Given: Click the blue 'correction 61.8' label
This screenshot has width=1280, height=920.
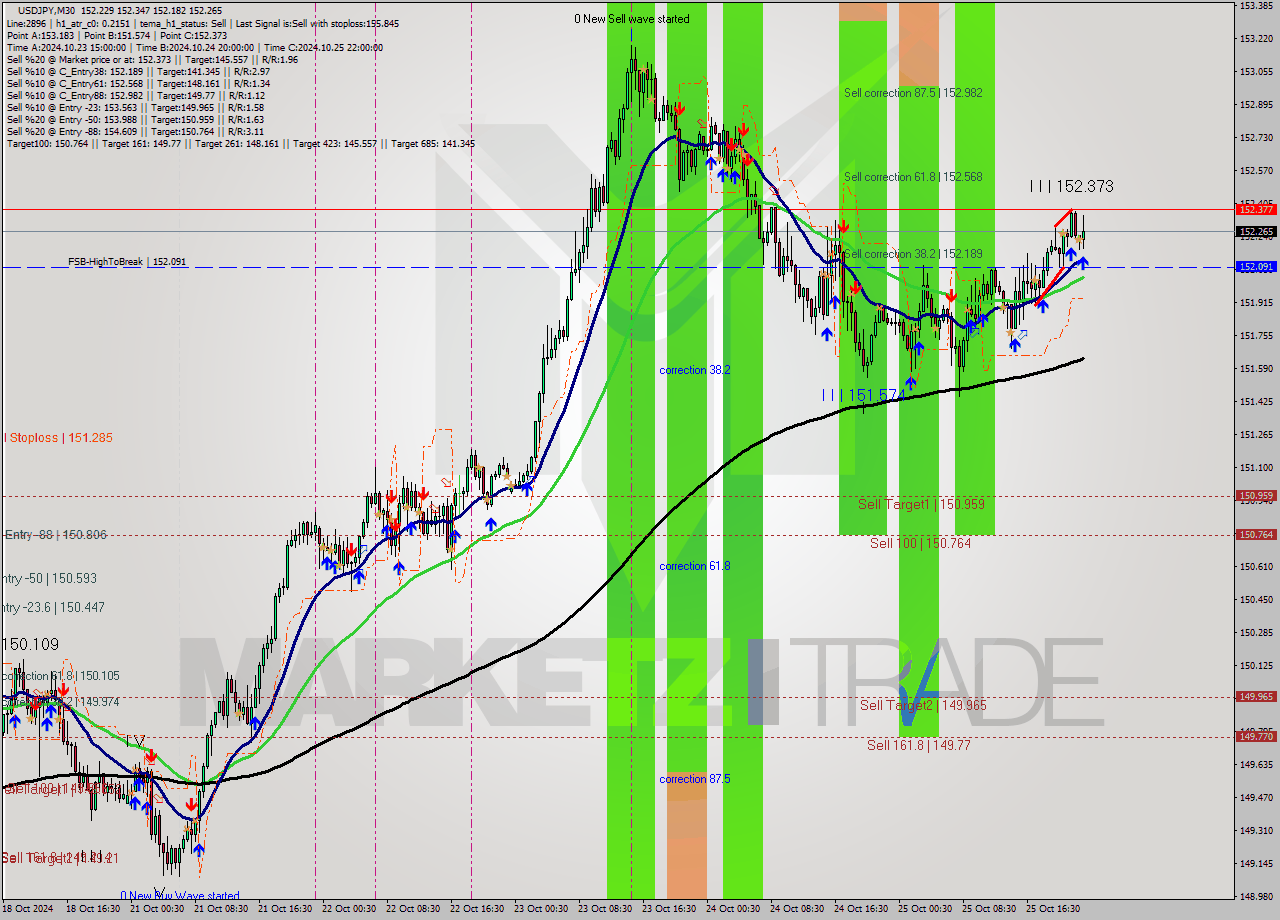Looking at the screenshot, I should (694, 566).
